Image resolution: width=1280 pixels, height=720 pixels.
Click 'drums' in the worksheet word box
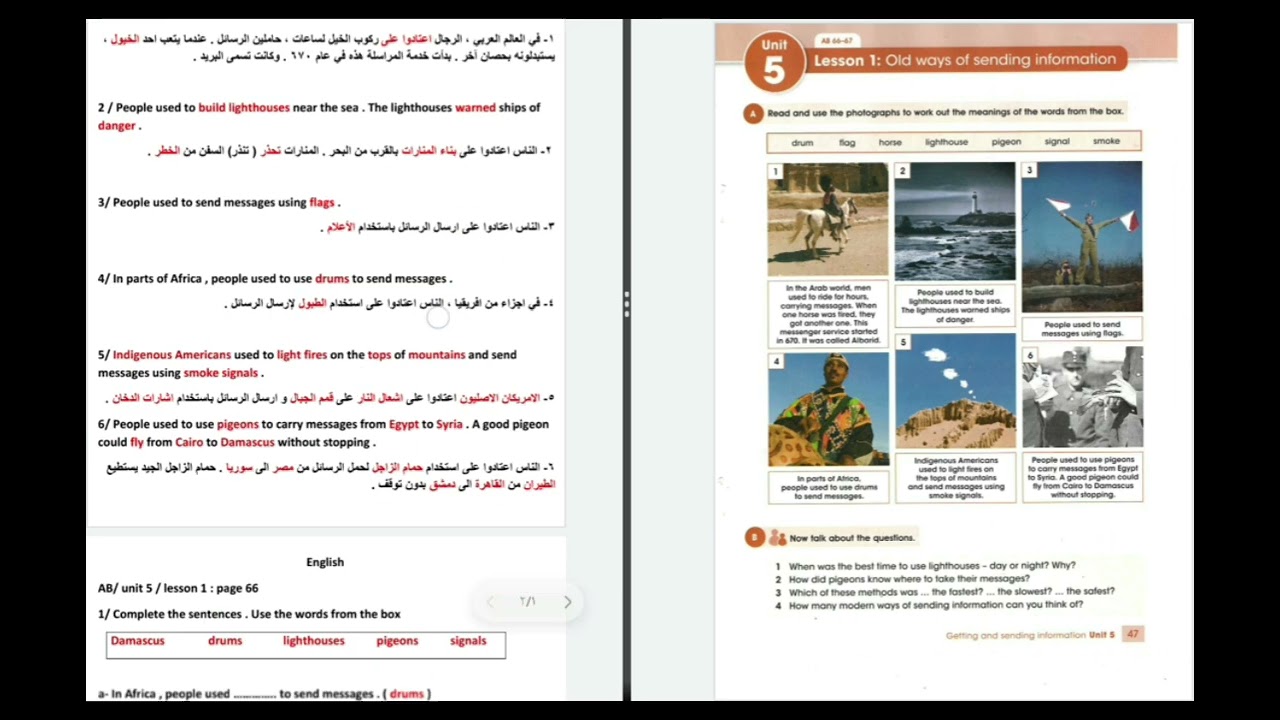[x=225, y=641]
